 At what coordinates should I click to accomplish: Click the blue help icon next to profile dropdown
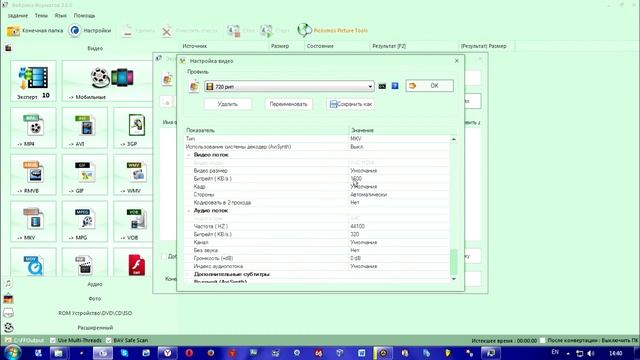tap(395, 86)
